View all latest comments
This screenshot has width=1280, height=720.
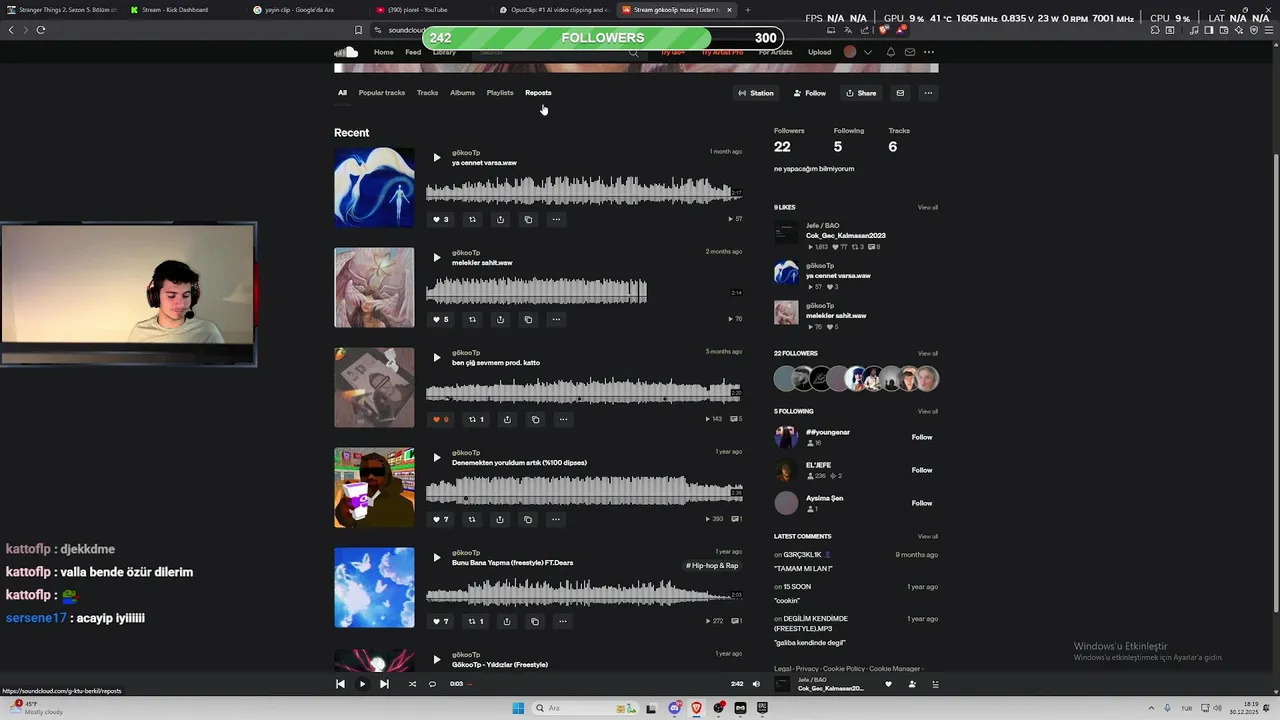[928, 536]
